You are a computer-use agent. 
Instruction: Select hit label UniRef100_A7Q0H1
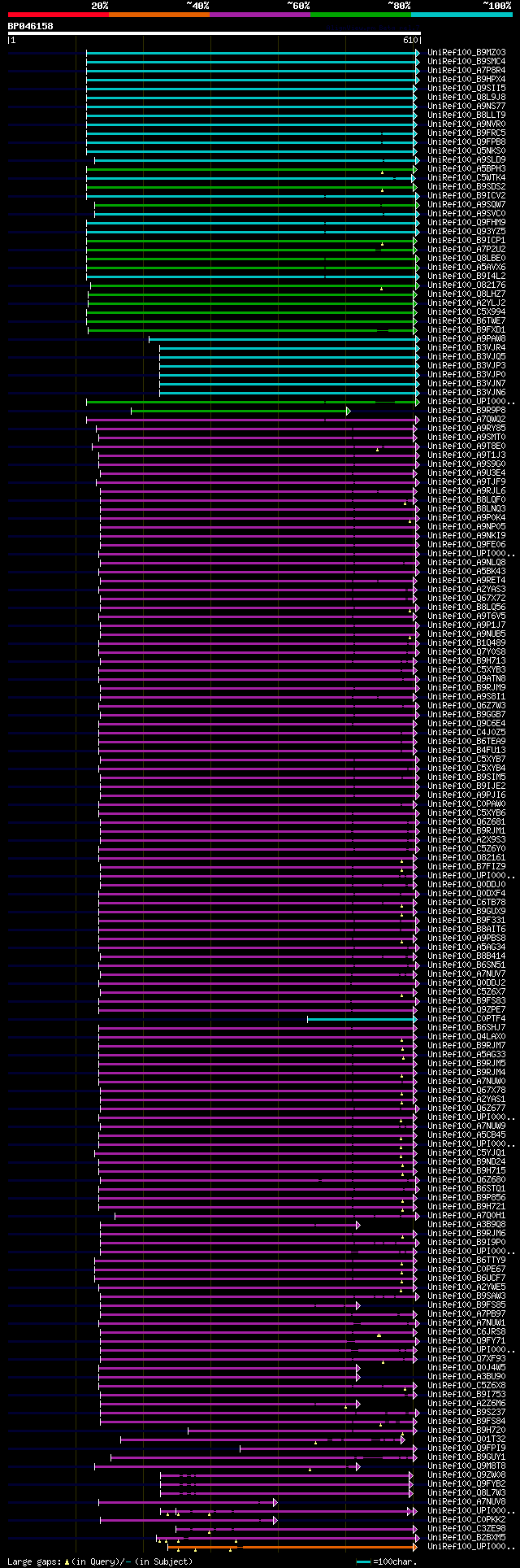coord(468,1215)
